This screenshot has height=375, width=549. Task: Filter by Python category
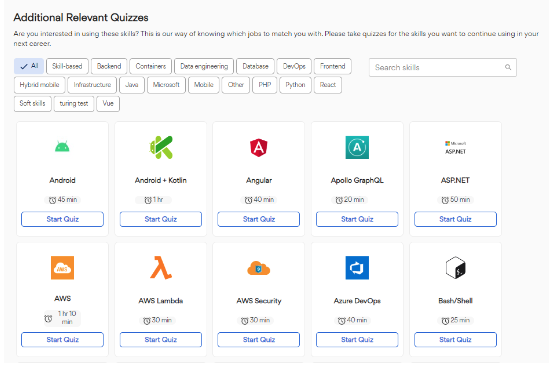[x=295, y=85]
